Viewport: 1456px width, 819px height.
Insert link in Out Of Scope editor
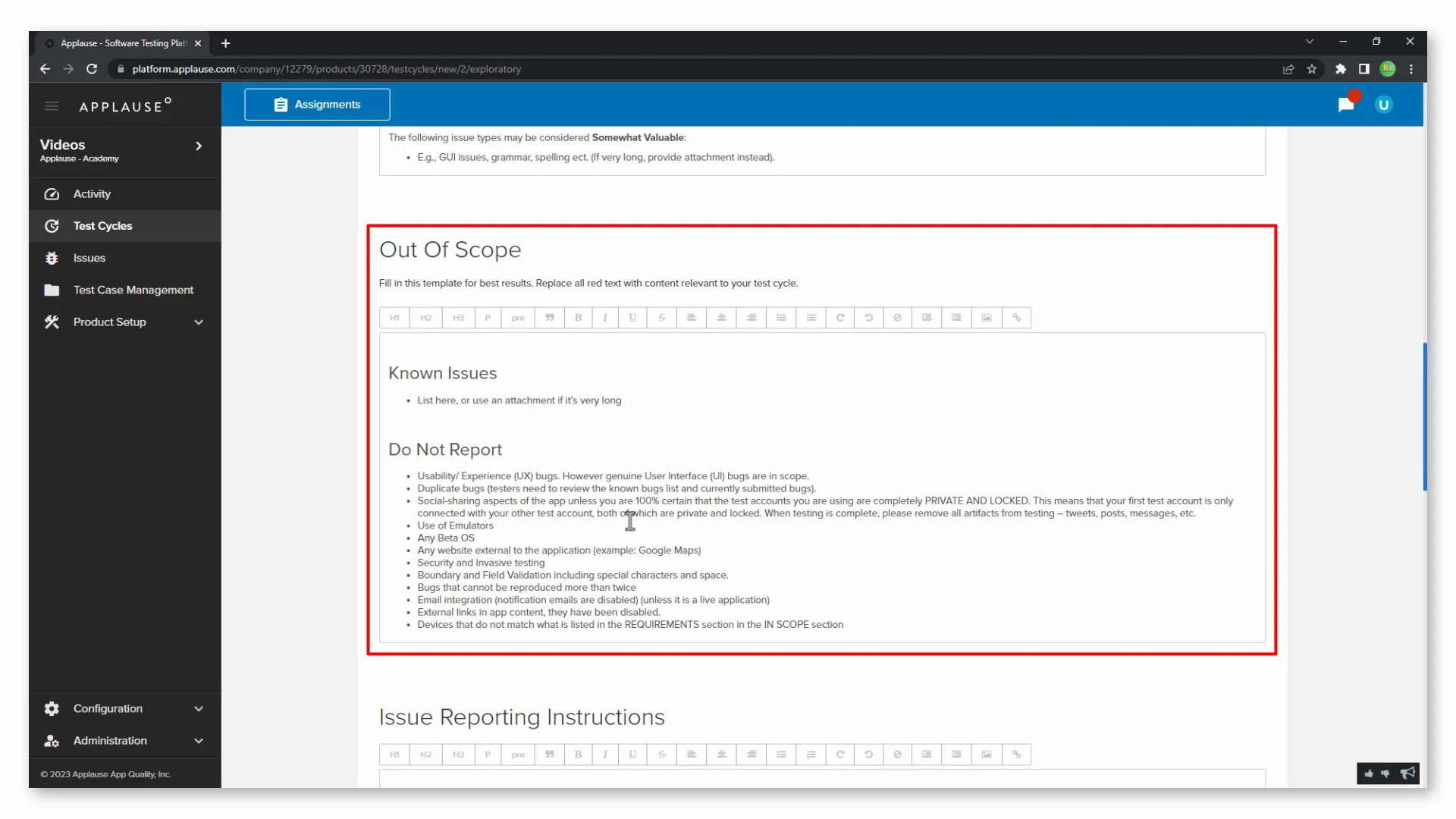coord(1016,318)
